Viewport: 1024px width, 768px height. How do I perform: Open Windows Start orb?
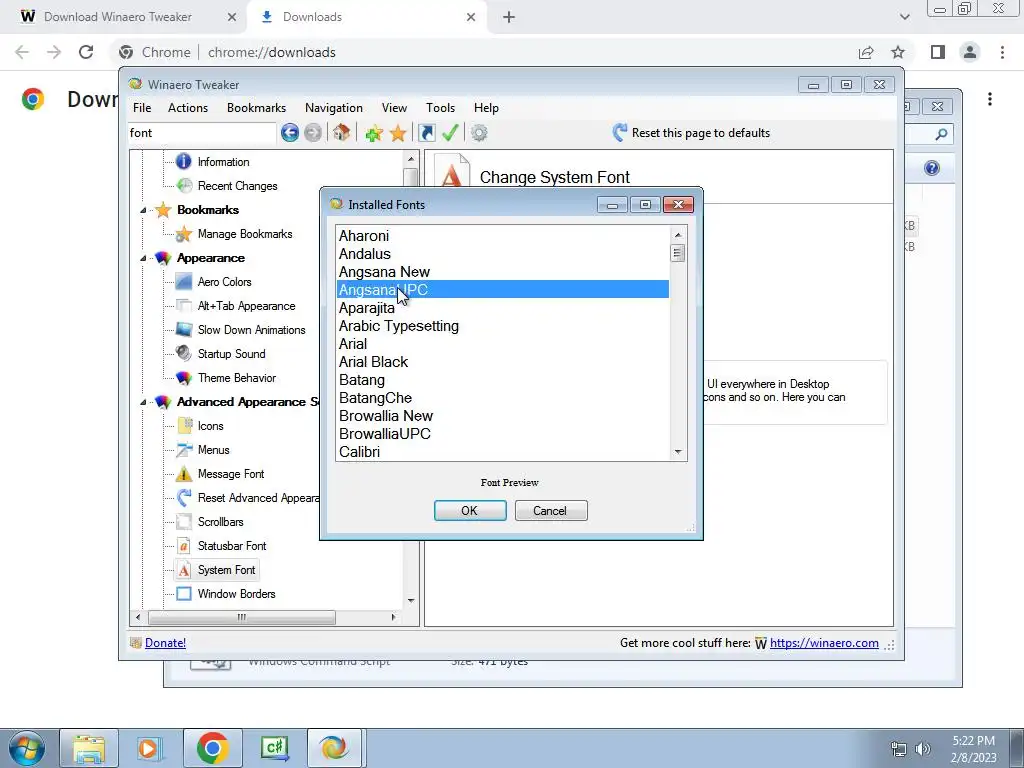click(26, 748)
